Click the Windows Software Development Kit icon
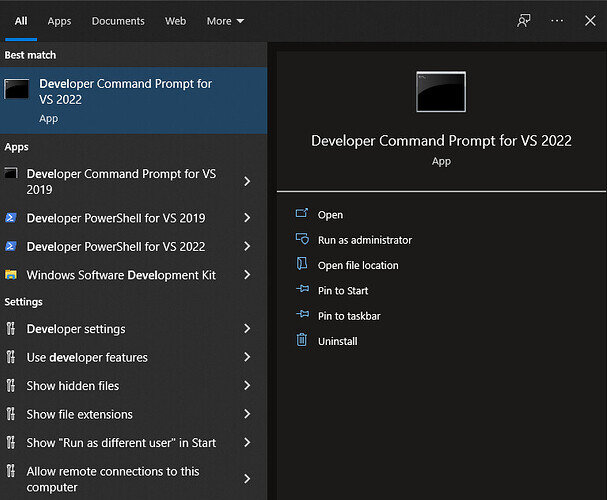 11,275
